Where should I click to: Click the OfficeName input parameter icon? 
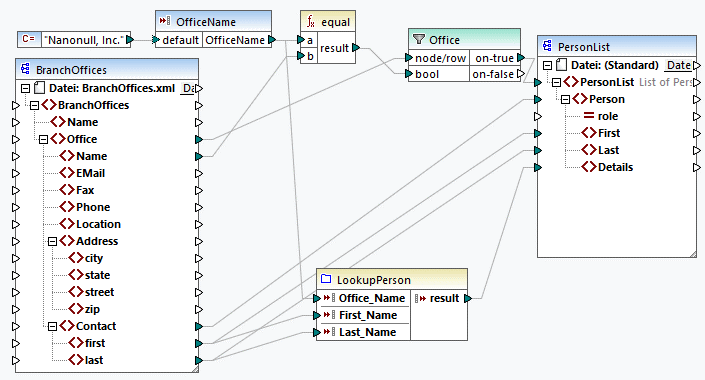tap(165, 21)
